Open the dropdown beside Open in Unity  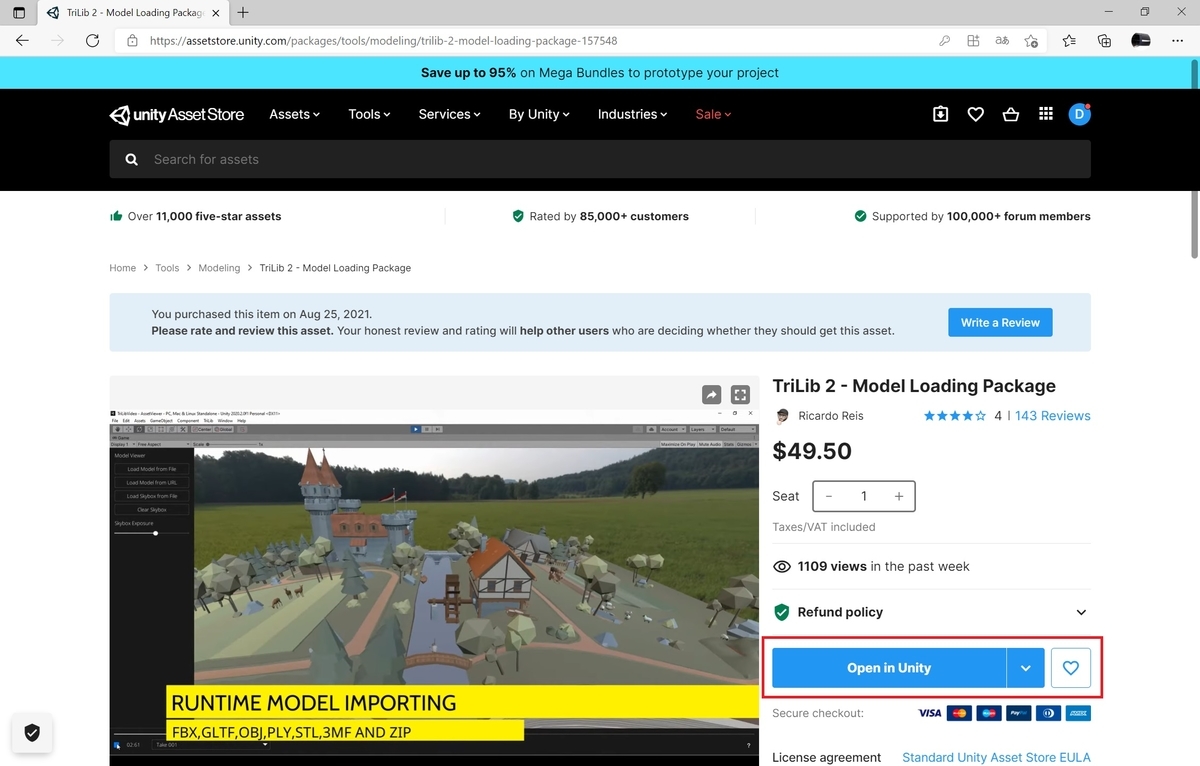click(x=1026, y=668)
